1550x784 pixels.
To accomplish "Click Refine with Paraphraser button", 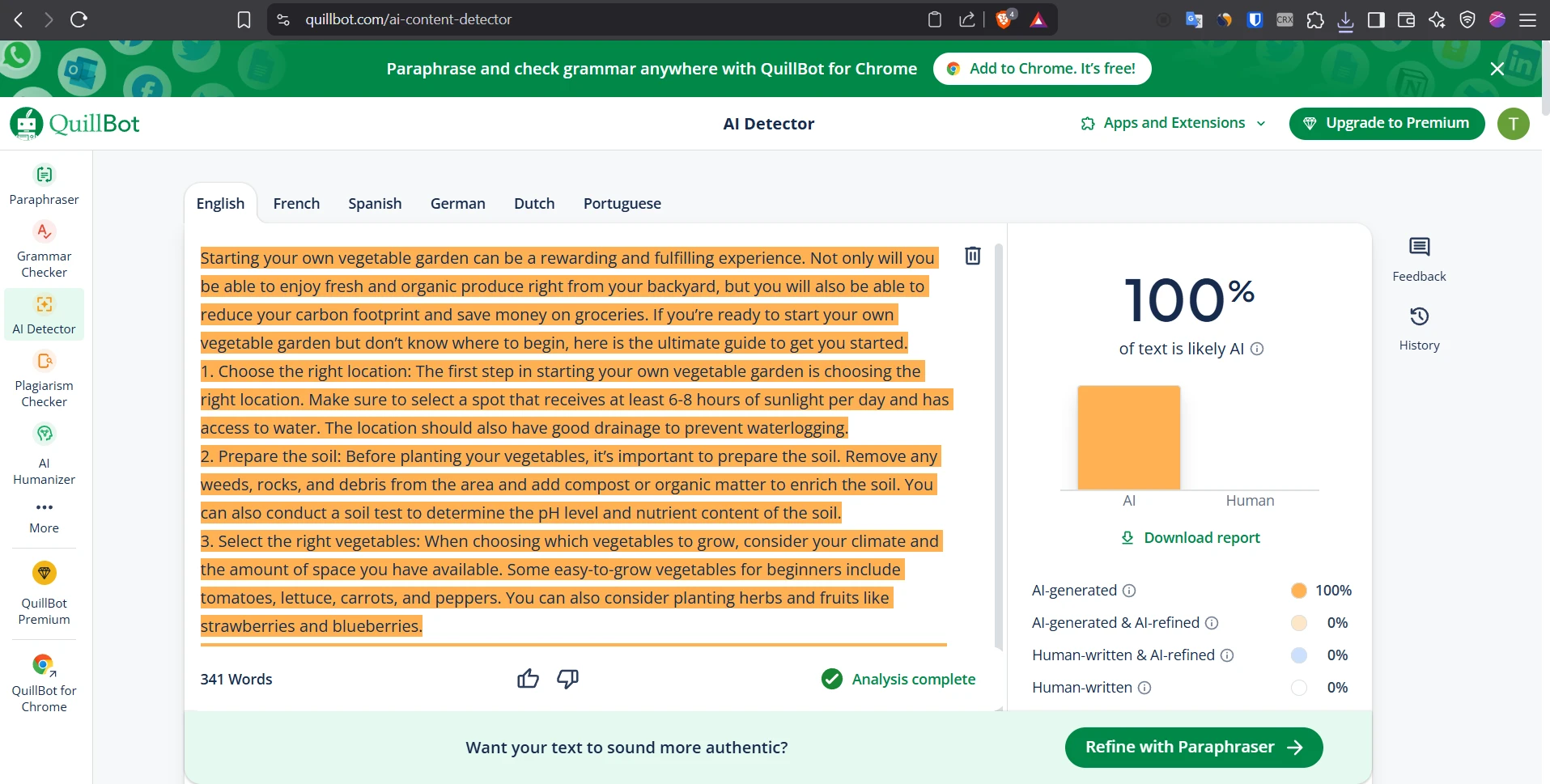I will tap(1194, 748).
